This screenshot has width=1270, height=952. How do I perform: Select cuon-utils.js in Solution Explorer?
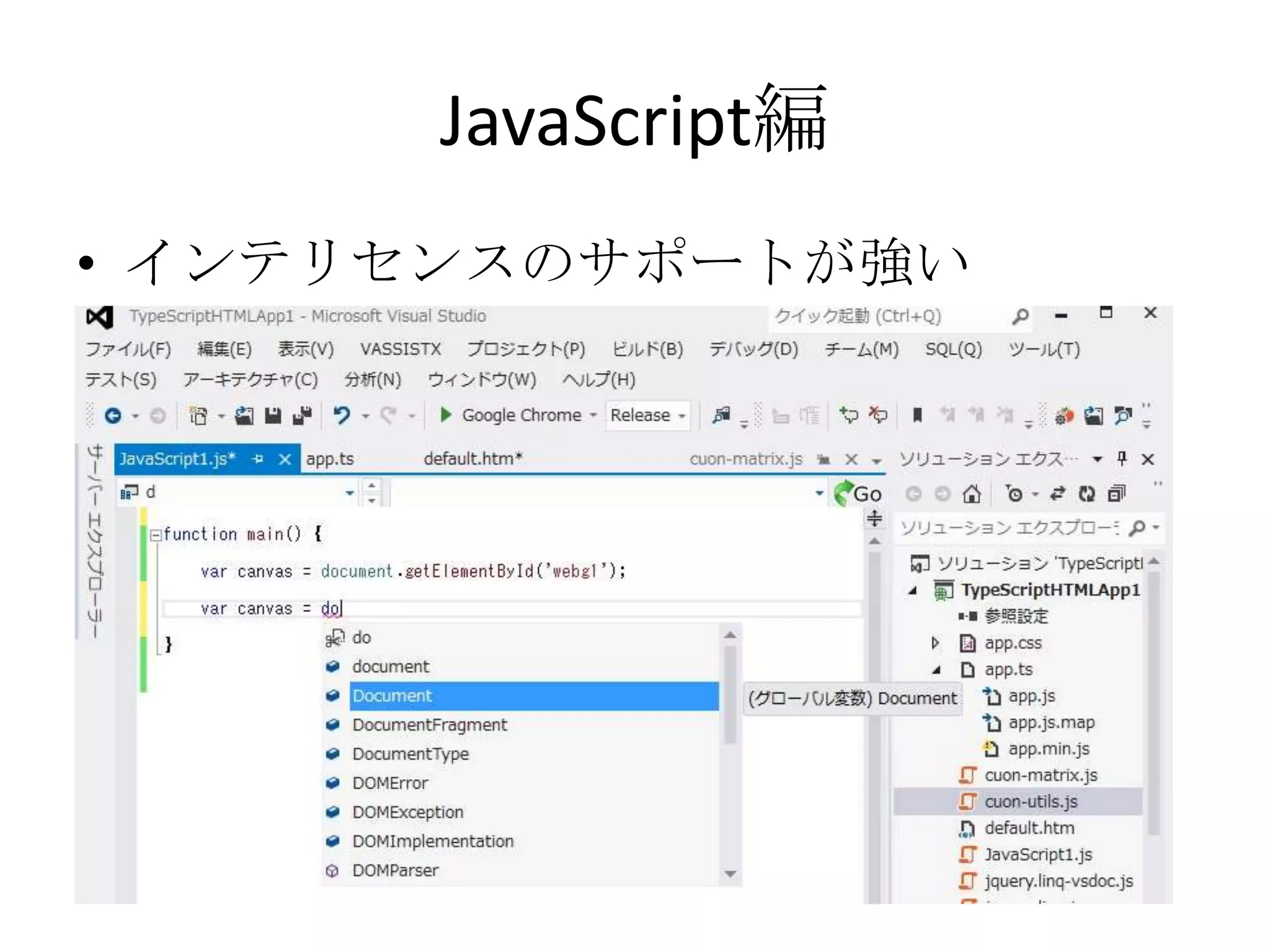click(1031, 802)
